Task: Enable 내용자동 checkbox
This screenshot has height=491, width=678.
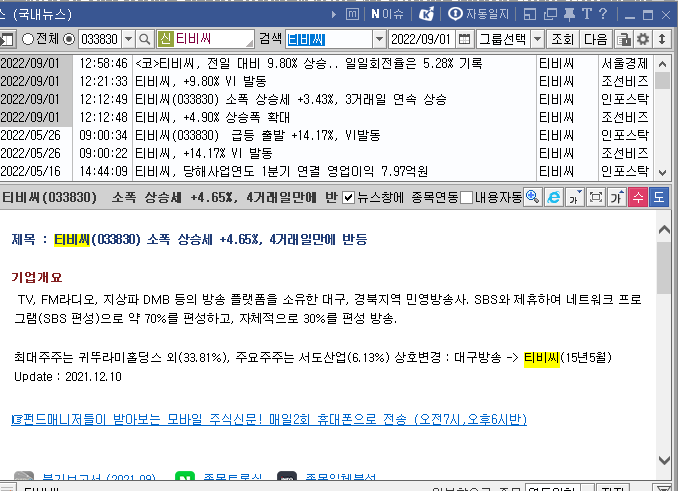Action: coord(466,198)
